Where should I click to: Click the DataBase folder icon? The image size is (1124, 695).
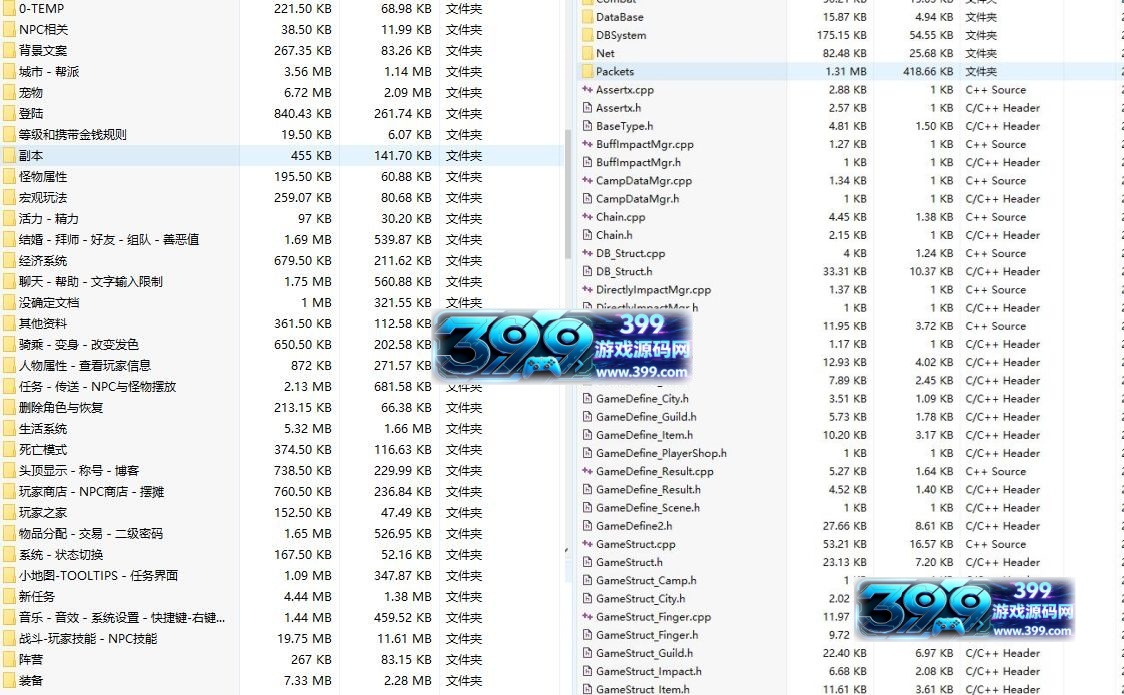(587, 16)
